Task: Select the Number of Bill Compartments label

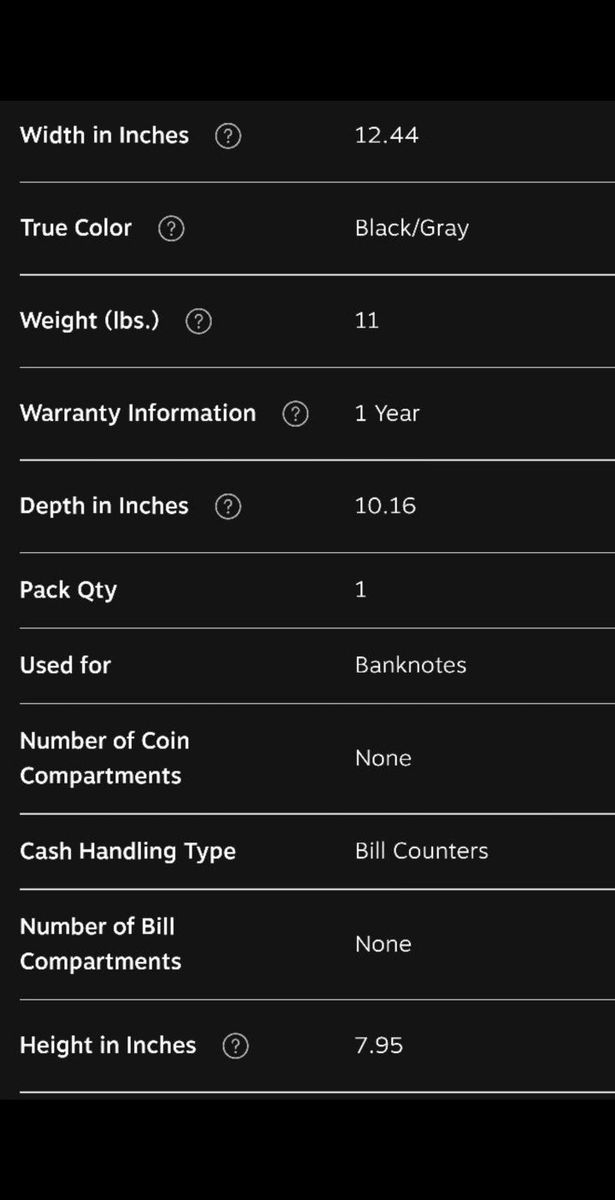Action: pyautogui.click(x=100, y=944)
